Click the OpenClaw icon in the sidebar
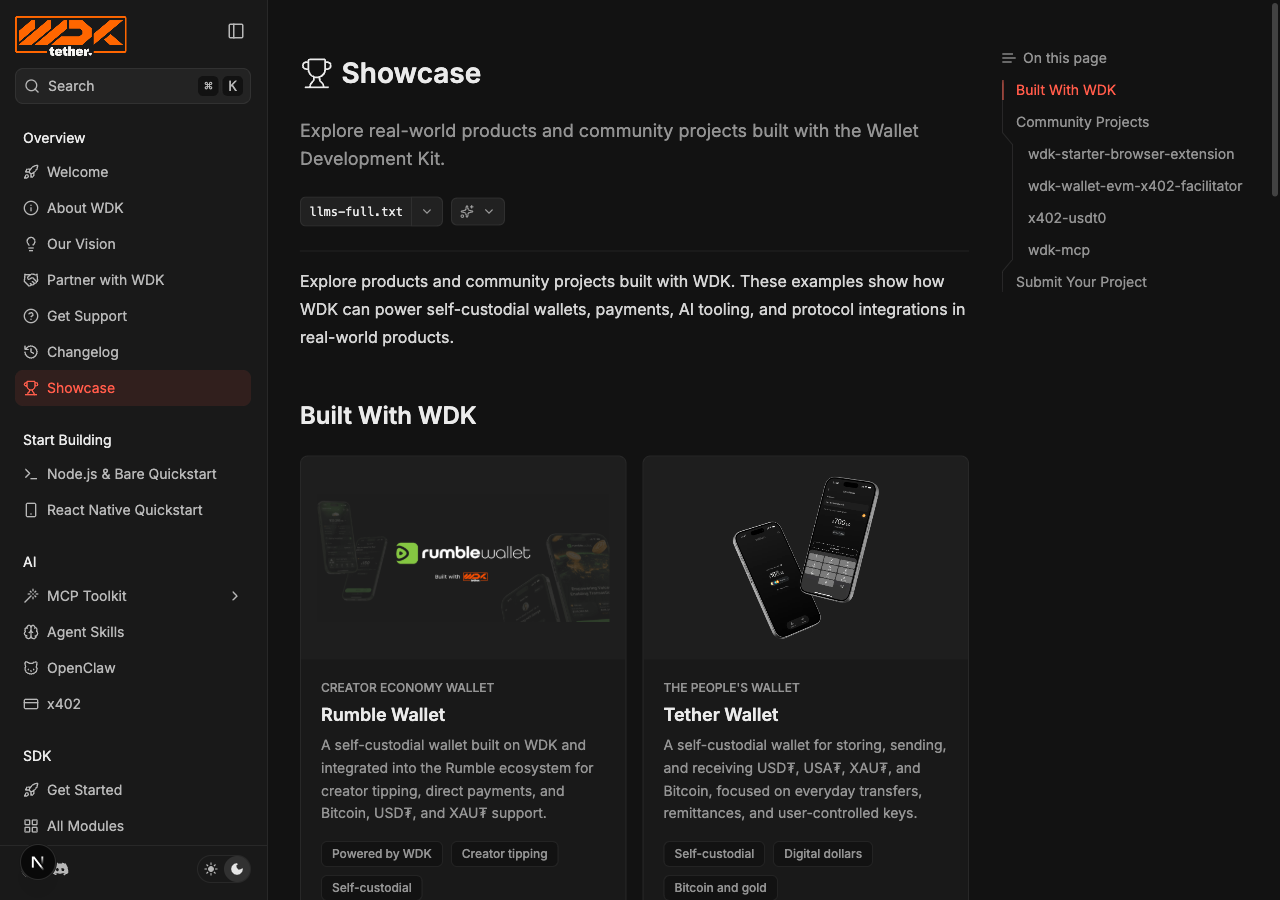1280x900 pixels. [x=31, y=668]
